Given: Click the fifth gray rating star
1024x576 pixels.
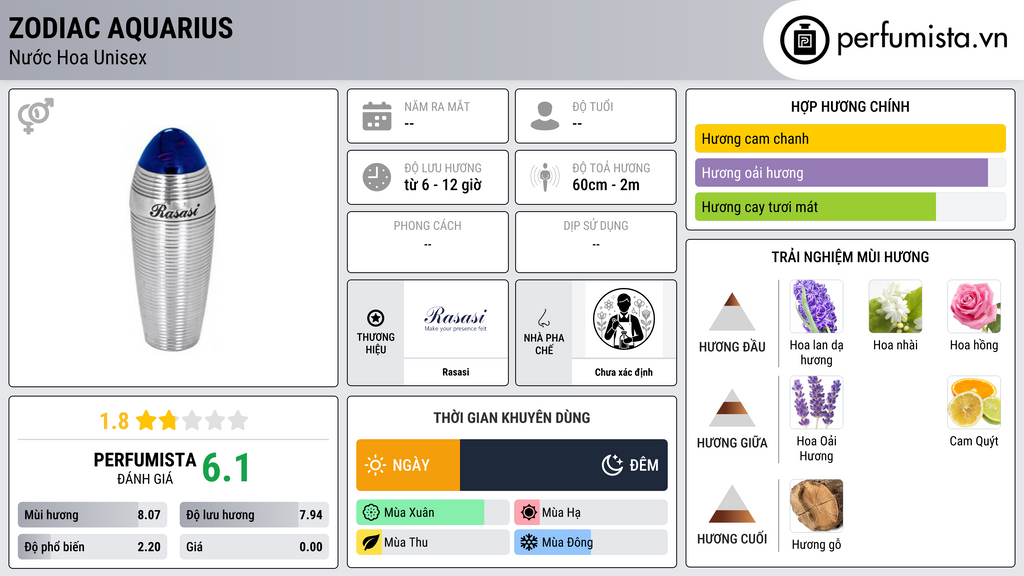Looking at the screenshot, I should (238, 420).
